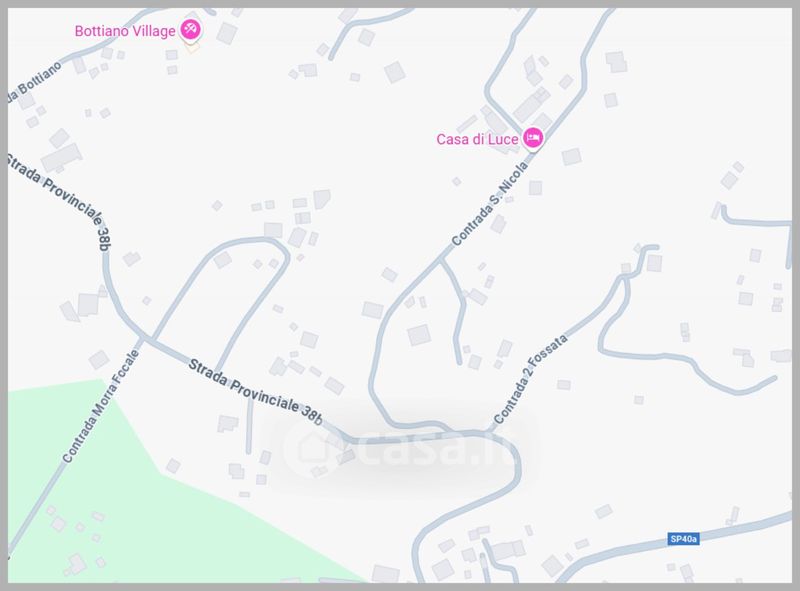Click the Casa di Luce lodging icon
The height and width of the screenshot is (591, 800).
click(533, 138)
